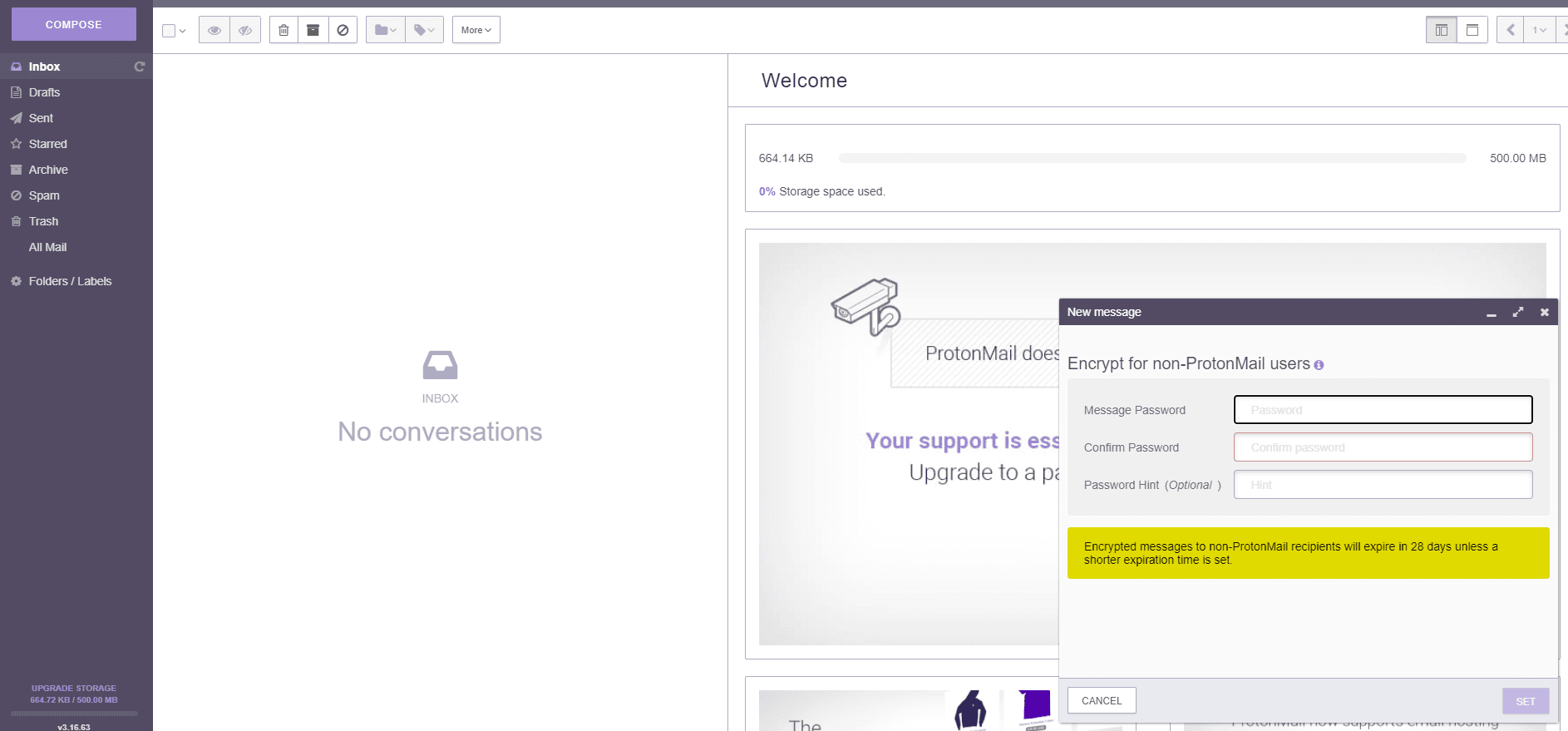Focus the Password Hint field
This screenshot has height=731, width=1568.
pyautogui.click(x=1383, y=485)
